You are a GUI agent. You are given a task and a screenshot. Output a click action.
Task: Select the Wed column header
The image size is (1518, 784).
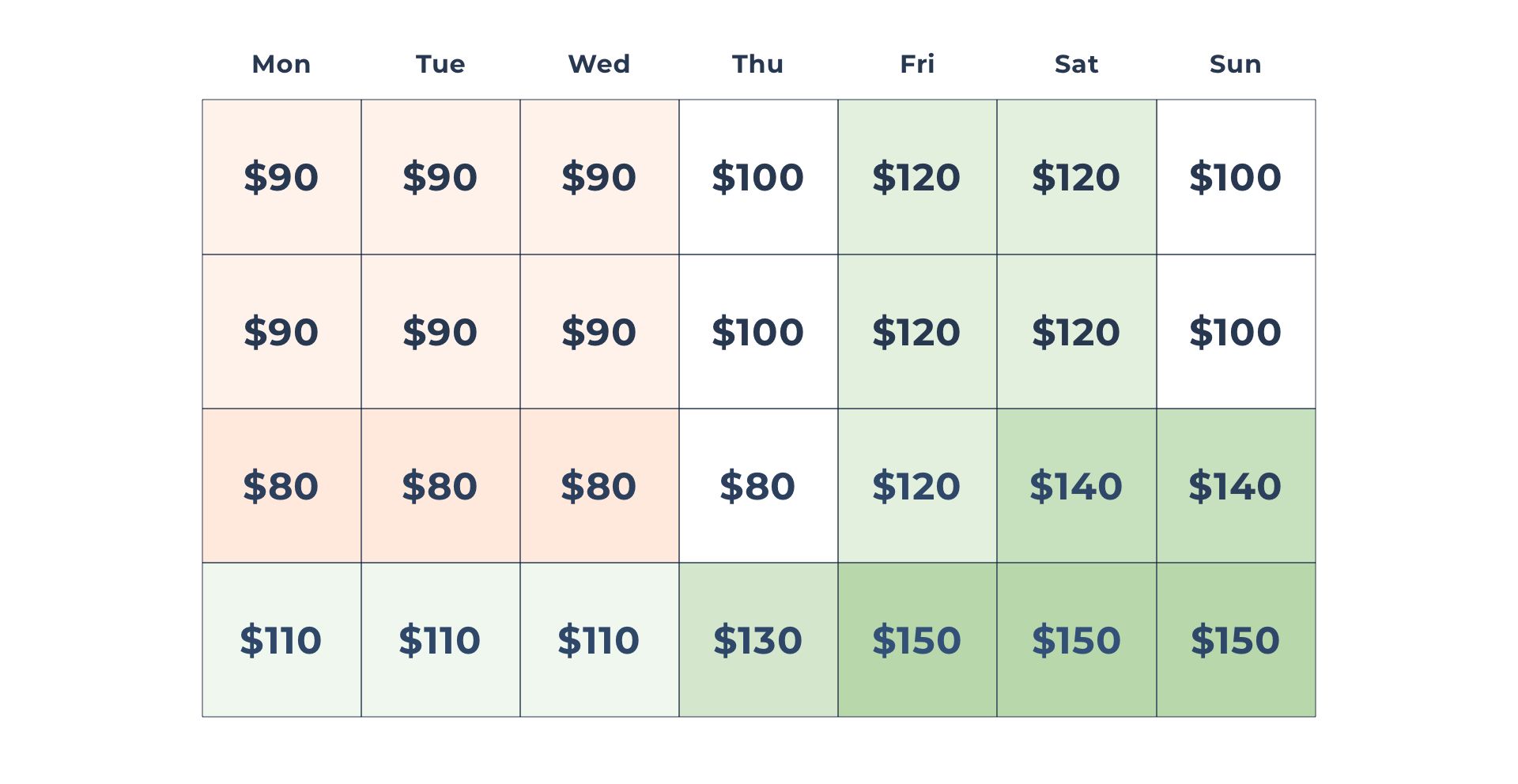pos(599,64)
